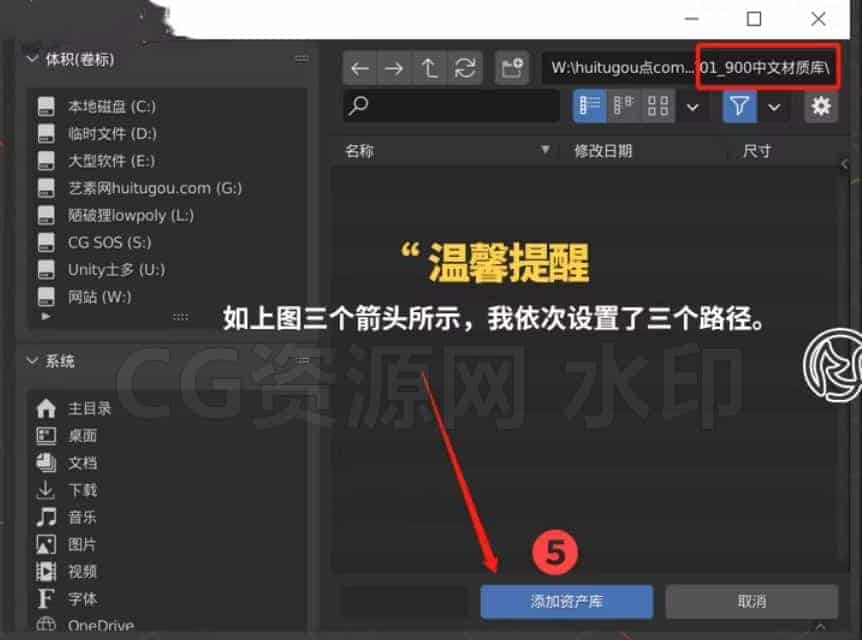Toggle options region gear icon

click(x=821, y=106)
